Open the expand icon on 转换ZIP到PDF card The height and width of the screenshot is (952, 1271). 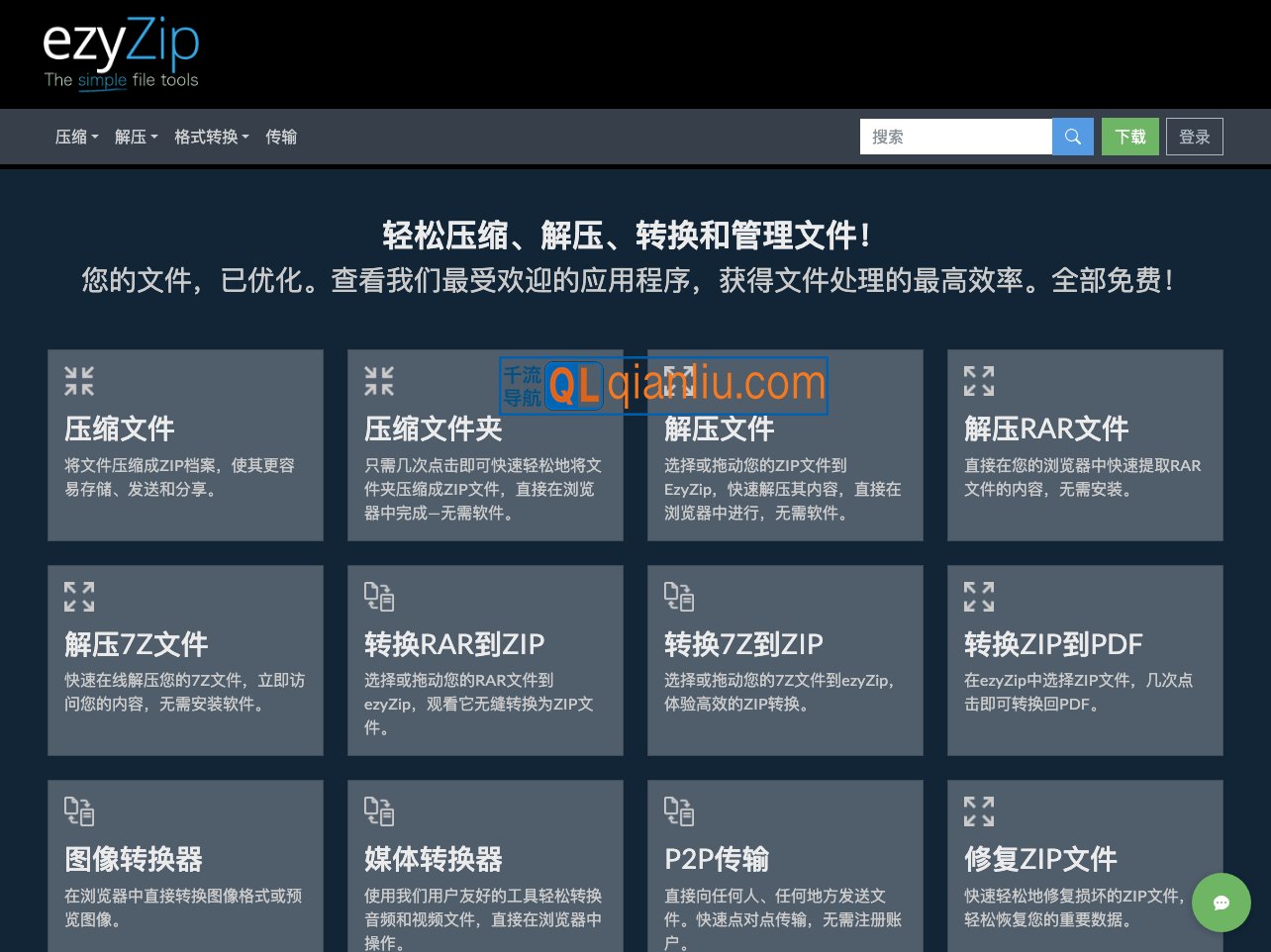[979, 597]
